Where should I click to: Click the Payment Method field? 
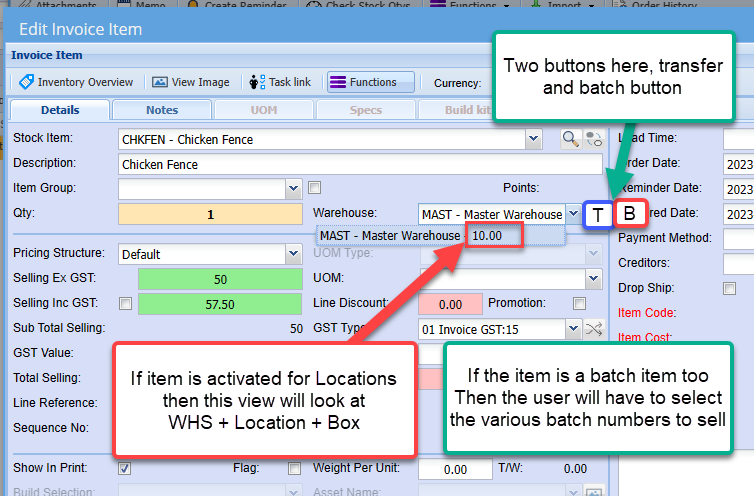pyautogui.click(x=739, y=239)
